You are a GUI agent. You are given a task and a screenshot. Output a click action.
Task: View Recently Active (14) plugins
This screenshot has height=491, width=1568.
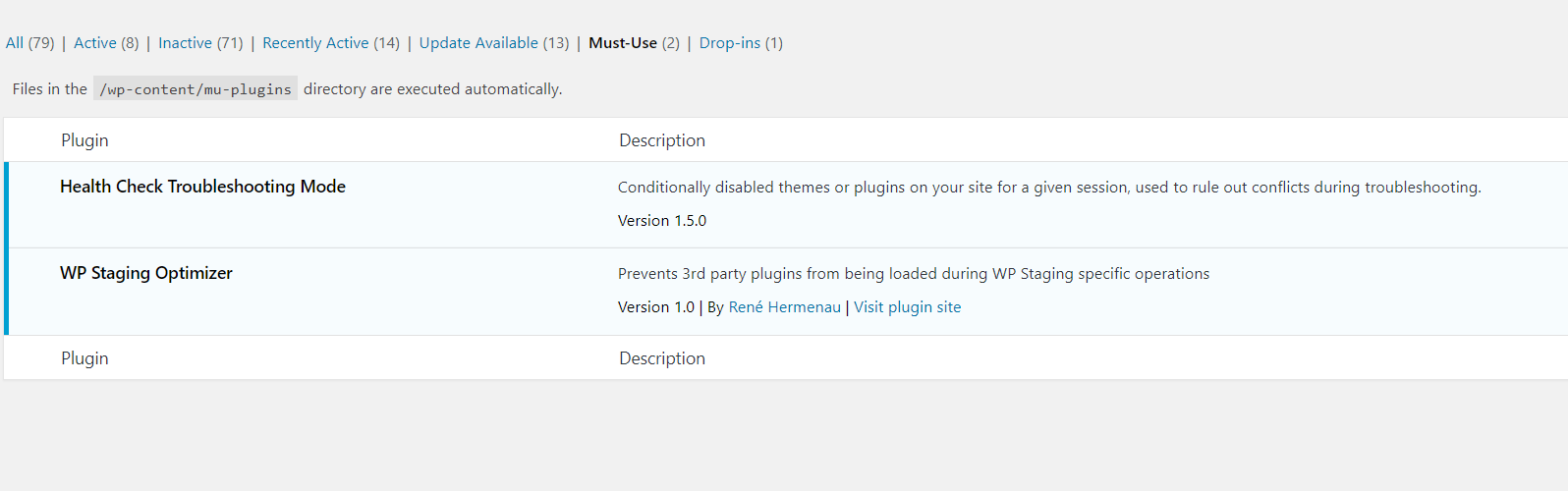331,43
